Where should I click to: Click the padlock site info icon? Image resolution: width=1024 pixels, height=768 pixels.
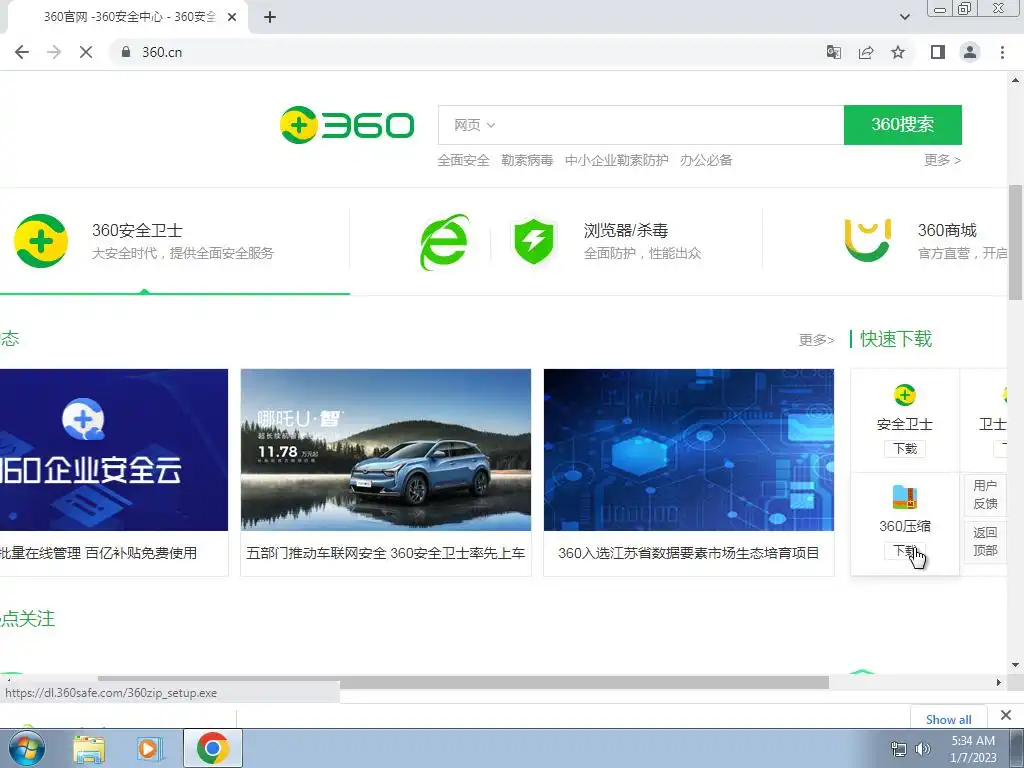127,52
